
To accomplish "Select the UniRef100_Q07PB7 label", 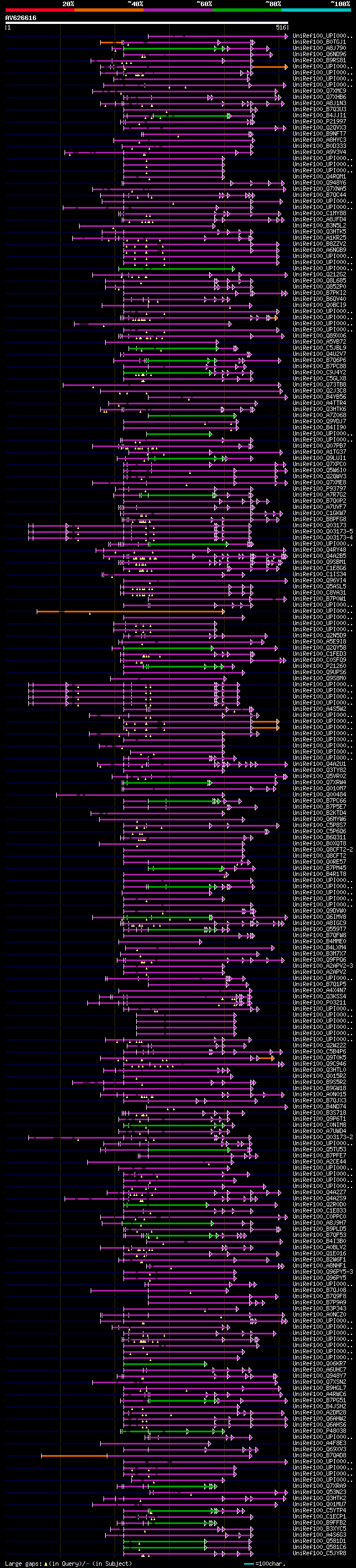I will 319,446.
